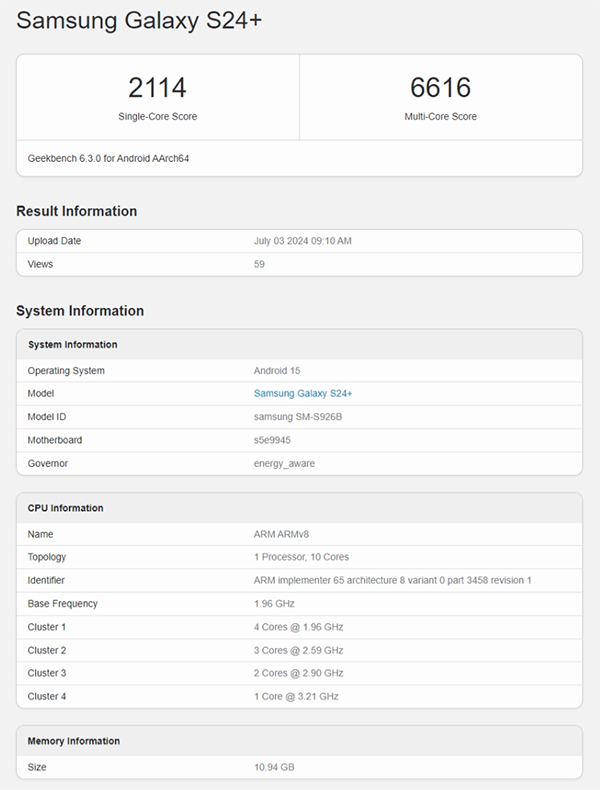600x790 pixels.
Task: Click the Multi-Core Score label
Action: (x=440, y=116)
